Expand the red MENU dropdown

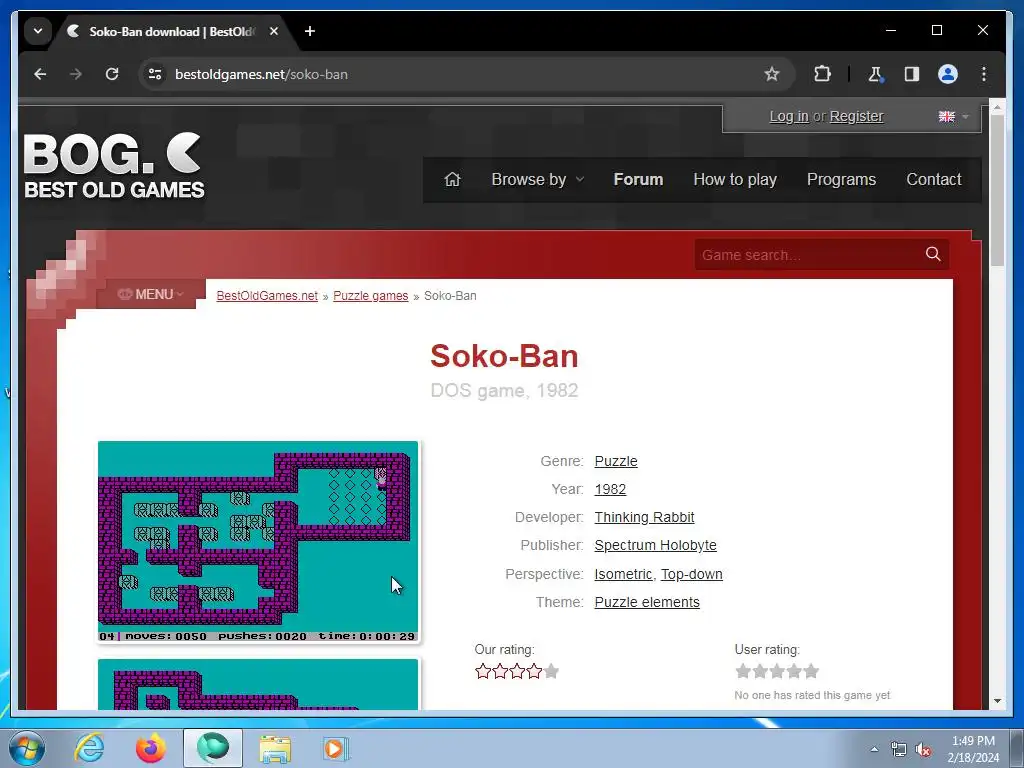(151, 294)
